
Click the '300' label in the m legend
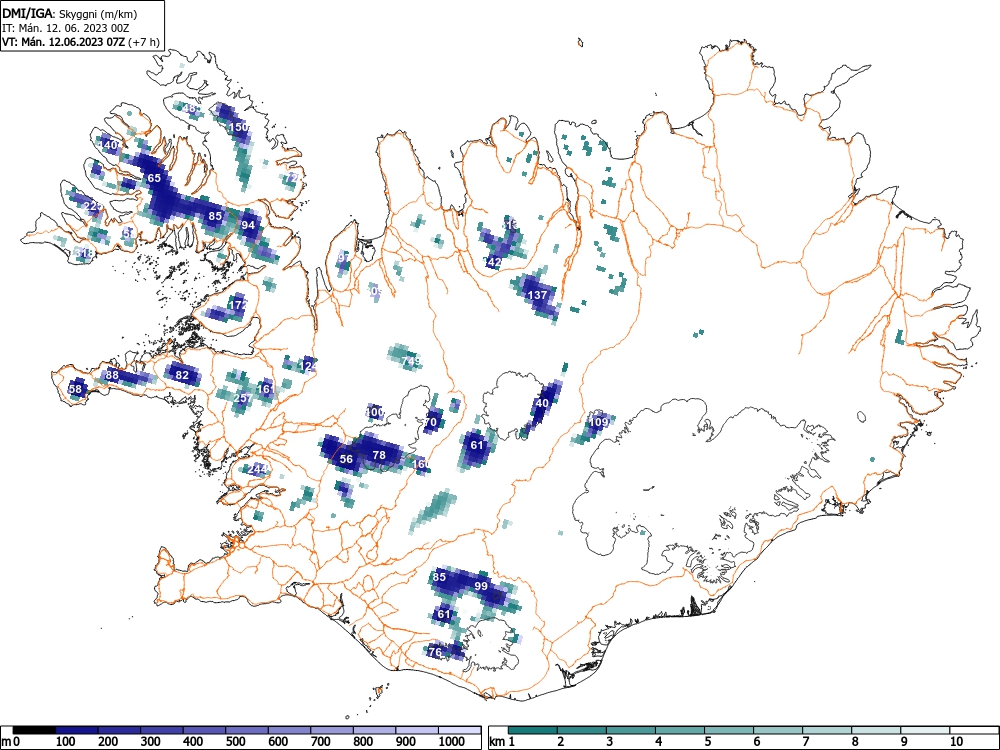[151, 741]
